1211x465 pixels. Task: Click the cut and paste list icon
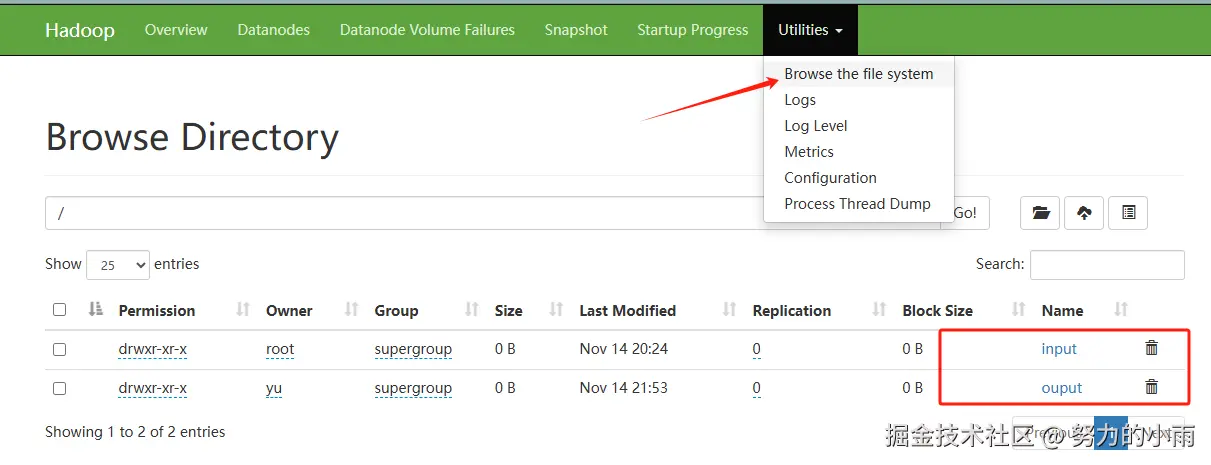click(x=1128, y=213)
